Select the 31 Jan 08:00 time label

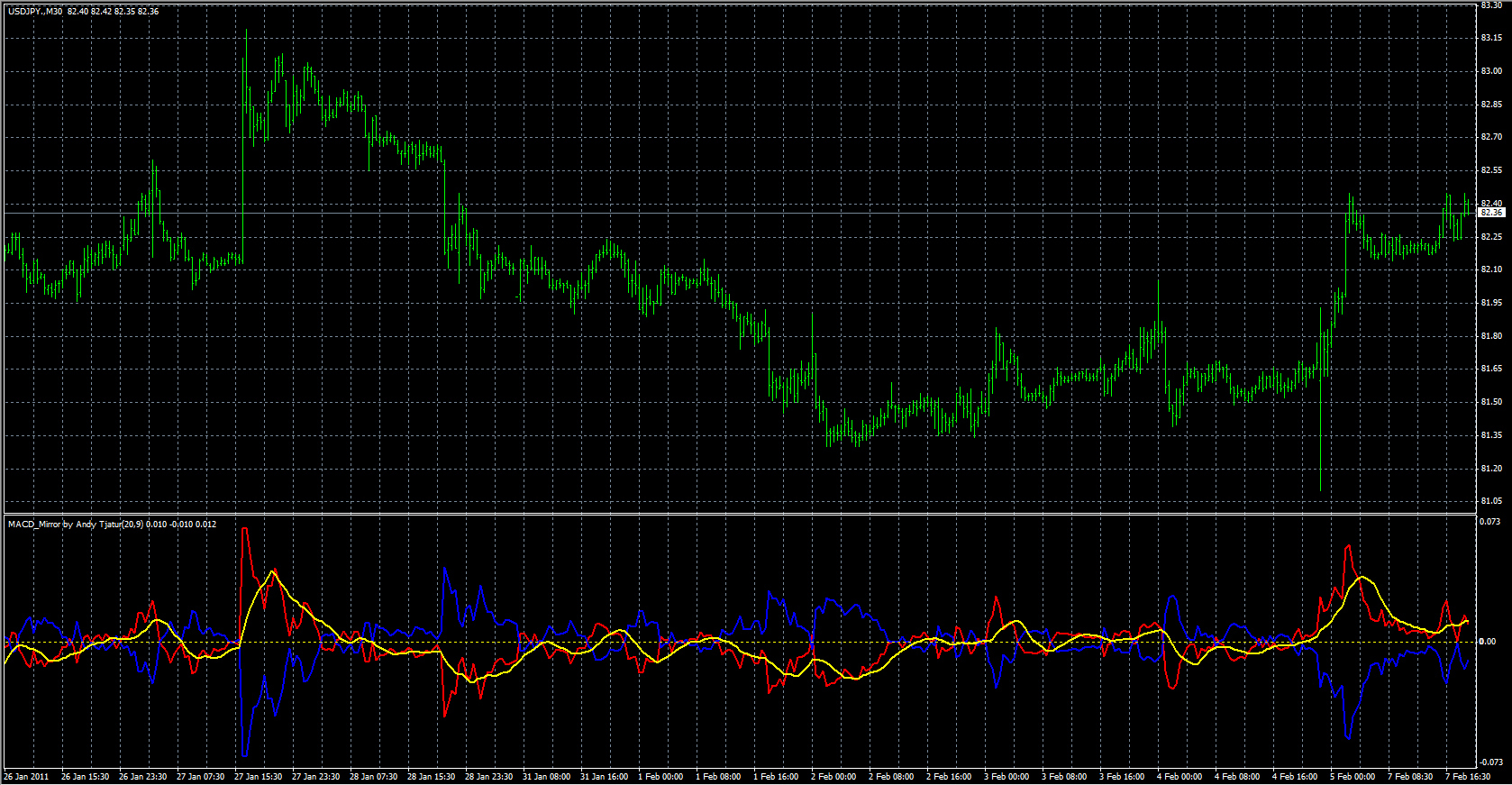(546, 777)
